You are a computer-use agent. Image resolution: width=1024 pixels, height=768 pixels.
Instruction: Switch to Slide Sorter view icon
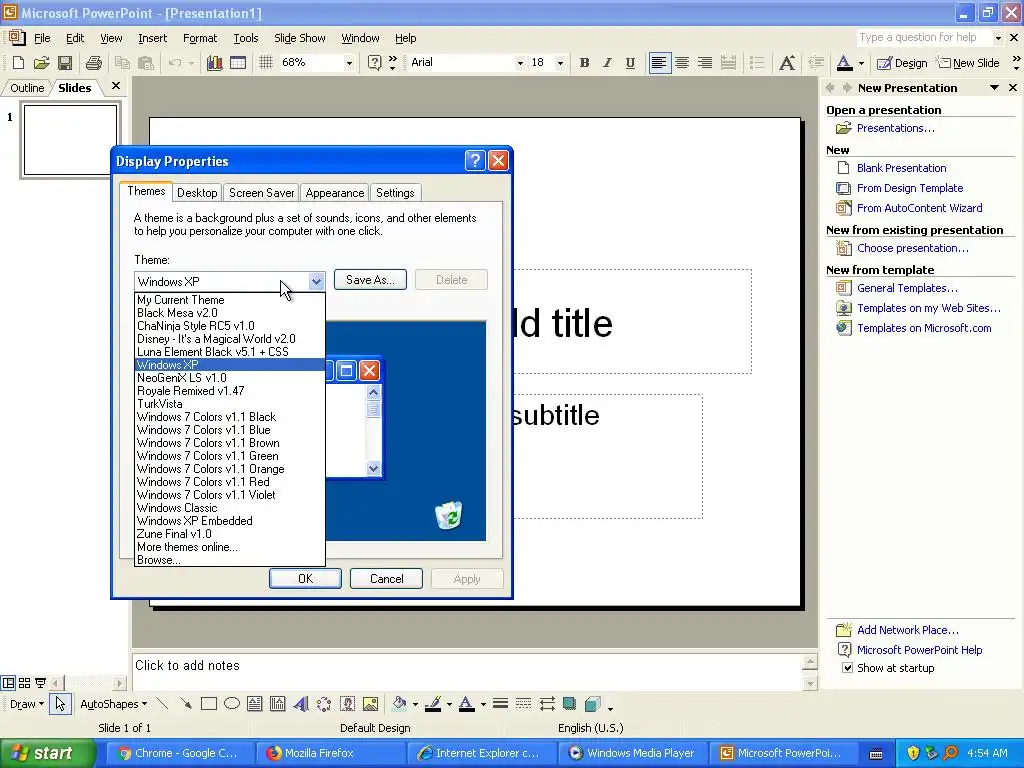[24, 683]
